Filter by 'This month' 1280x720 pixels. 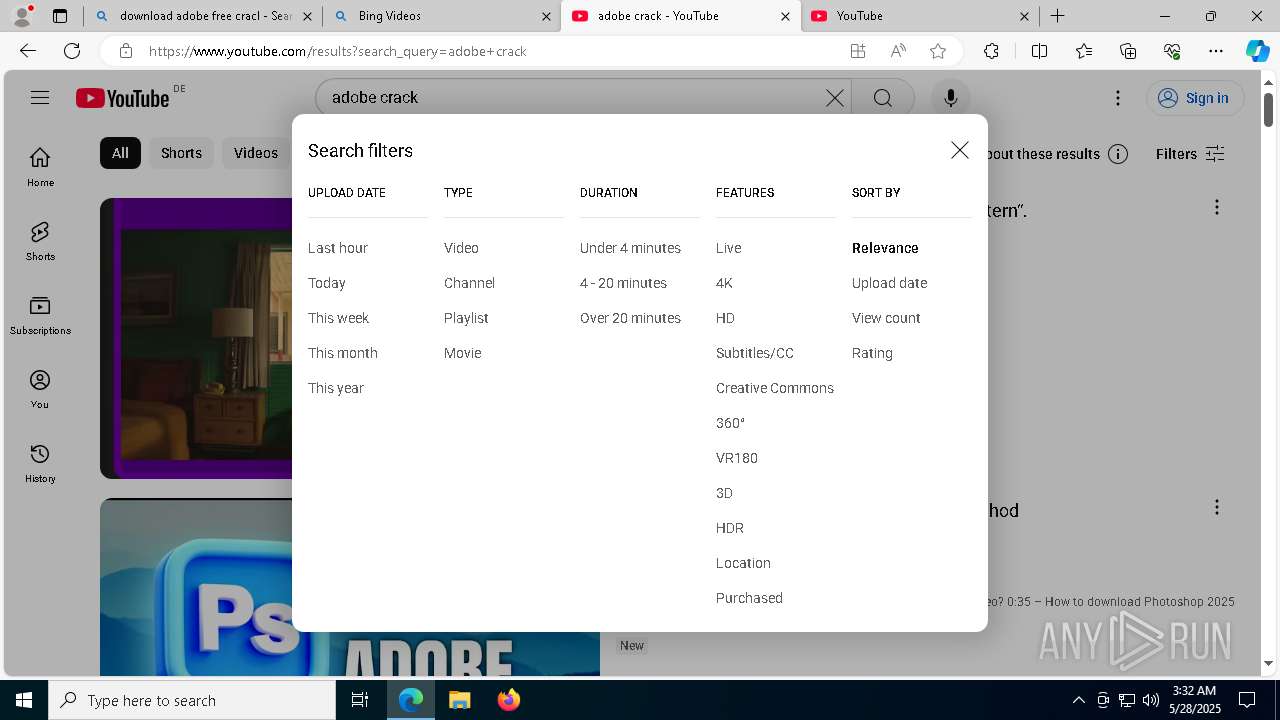tap(343, 353)
